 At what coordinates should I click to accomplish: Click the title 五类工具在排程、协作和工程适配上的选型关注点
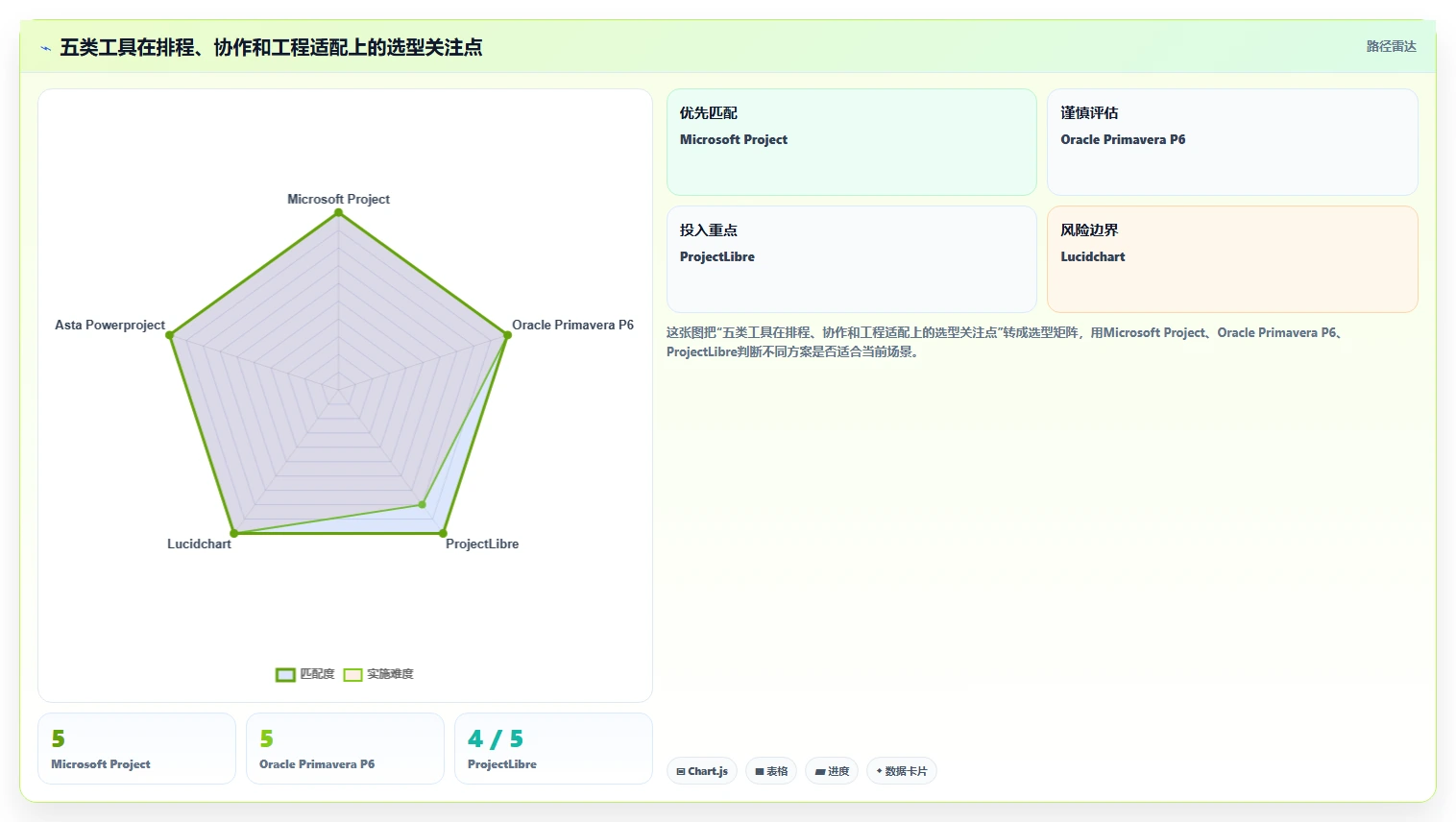tap(271, 47)
